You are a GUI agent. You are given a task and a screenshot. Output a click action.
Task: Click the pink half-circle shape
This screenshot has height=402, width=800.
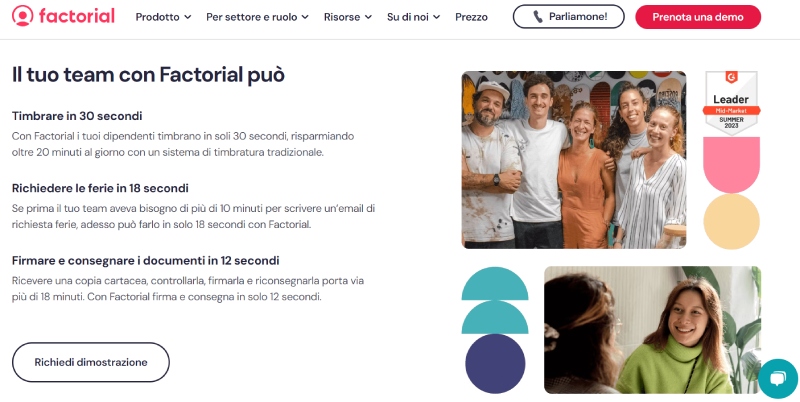(731, 164)
